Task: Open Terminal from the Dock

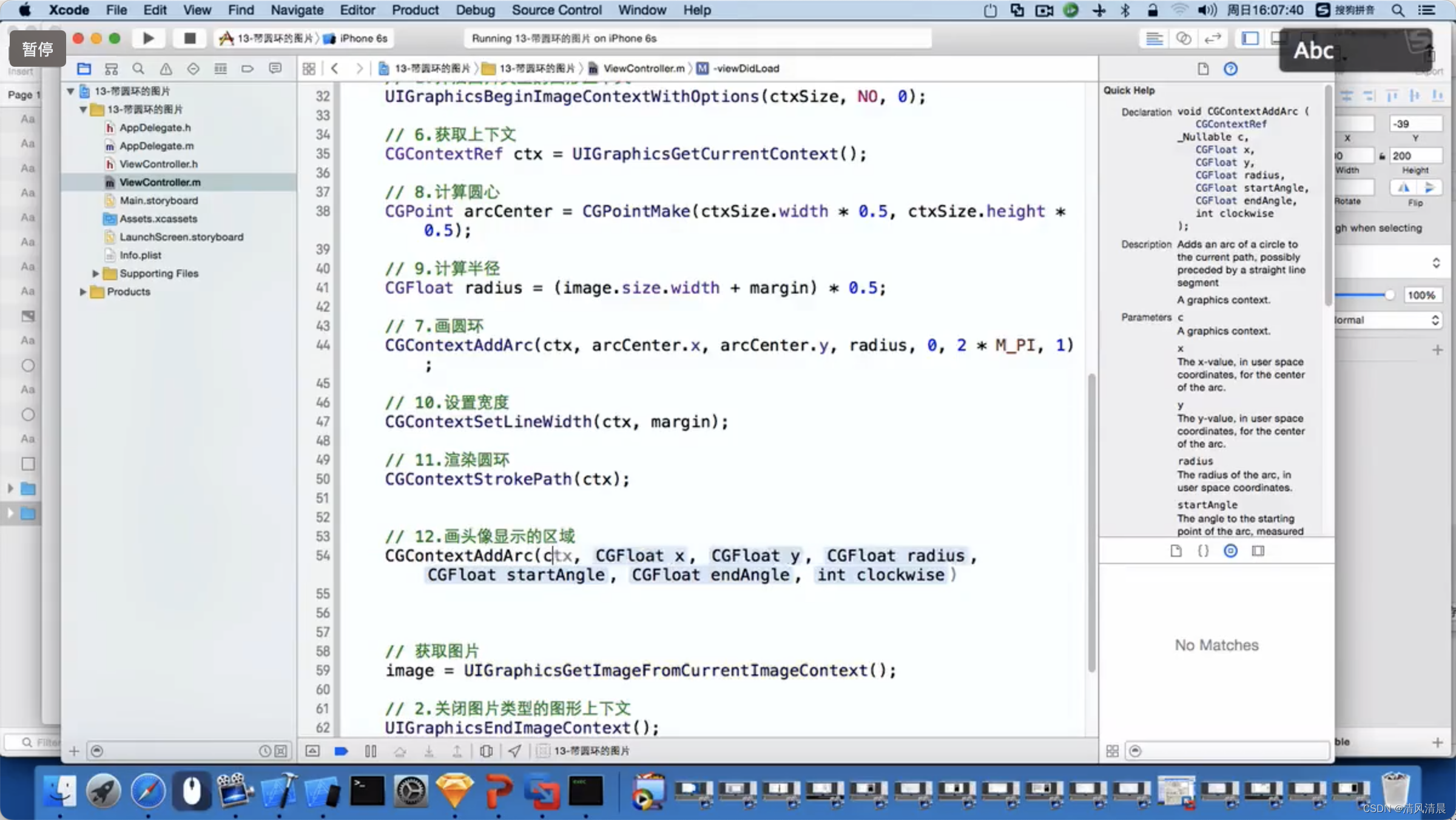Action: tap(367, 791)
